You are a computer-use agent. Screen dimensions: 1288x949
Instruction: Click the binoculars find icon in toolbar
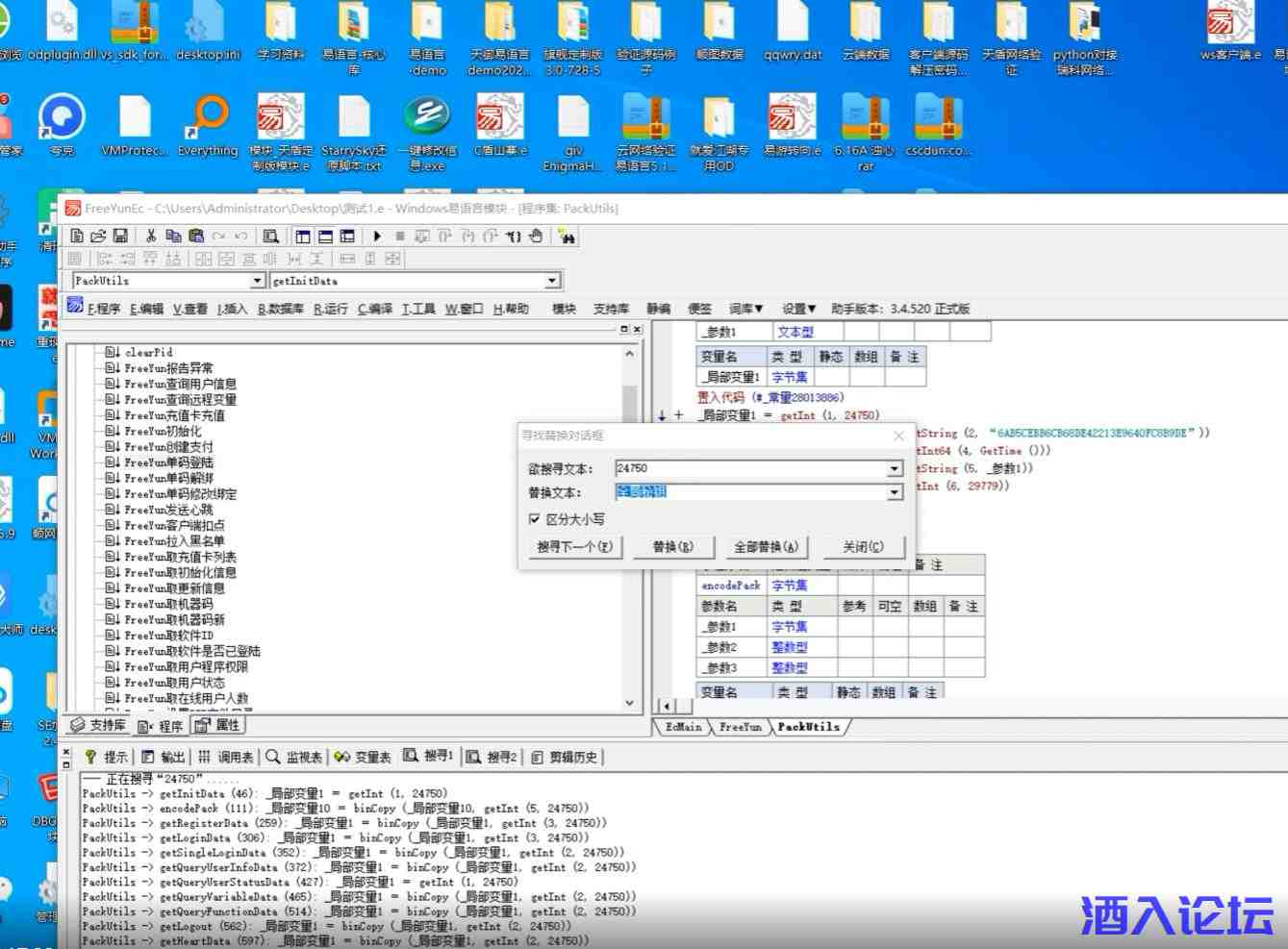pyautogui.click(x=567, y=237)
